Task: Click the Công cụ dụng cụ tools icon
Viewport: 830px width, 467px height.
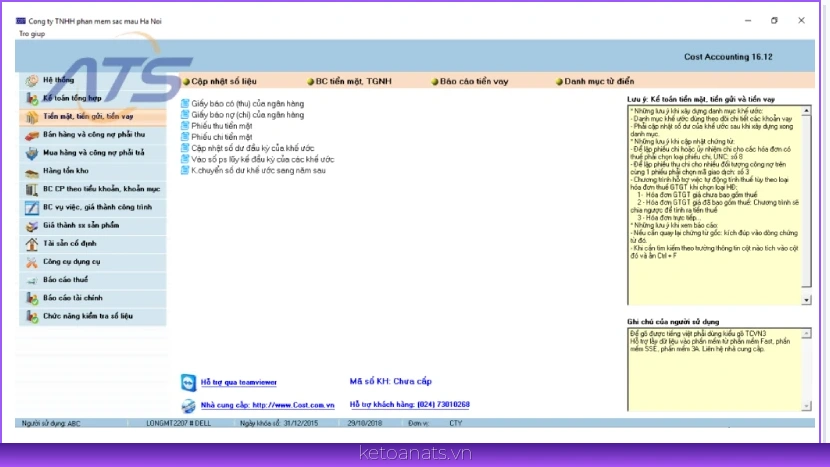Action: pyautogui.click(x=32, y=262)
